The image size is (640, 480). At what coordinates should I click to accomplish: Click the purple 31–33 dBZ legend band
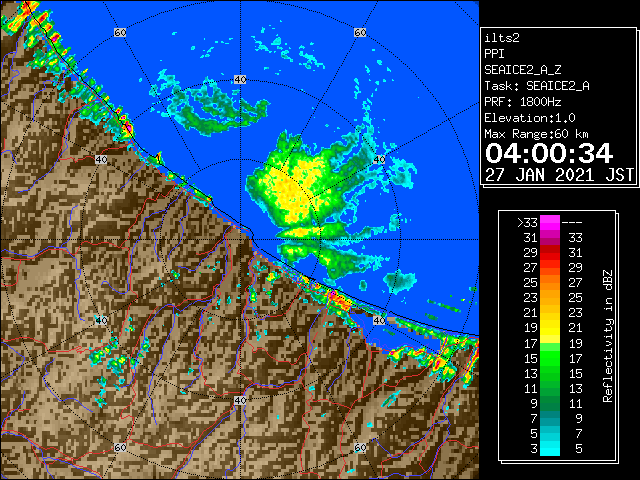(550, 238)
